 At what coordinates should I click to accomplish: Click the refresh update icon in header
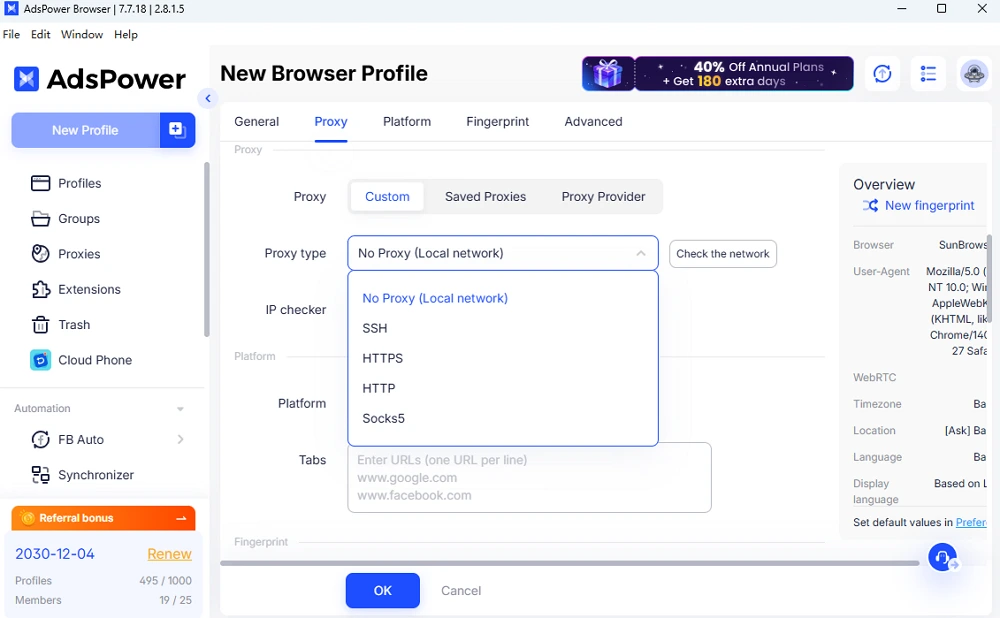882,74
